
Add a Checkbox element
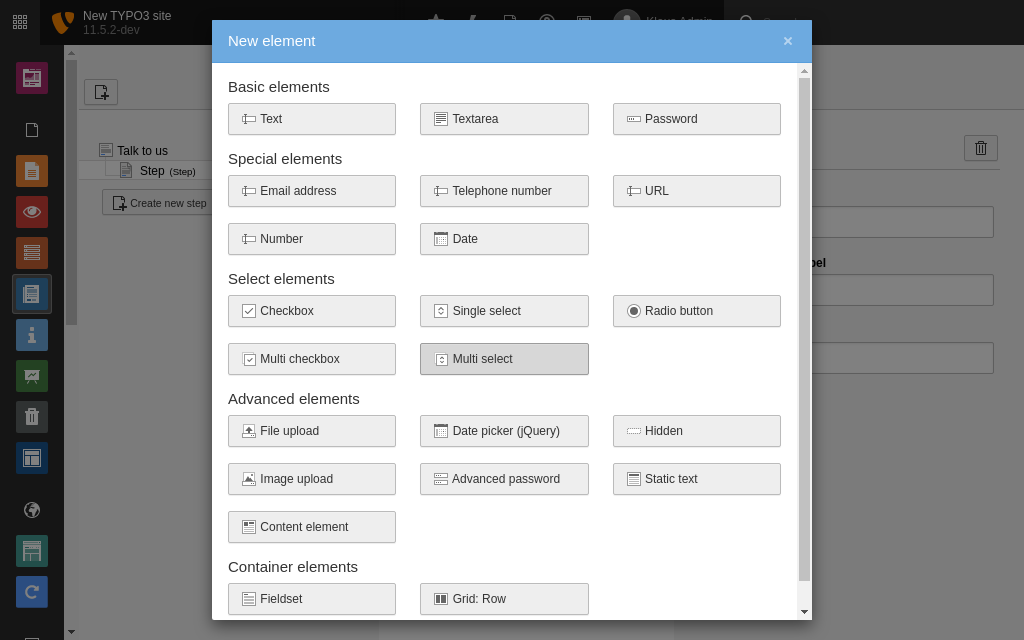[312, 311]
